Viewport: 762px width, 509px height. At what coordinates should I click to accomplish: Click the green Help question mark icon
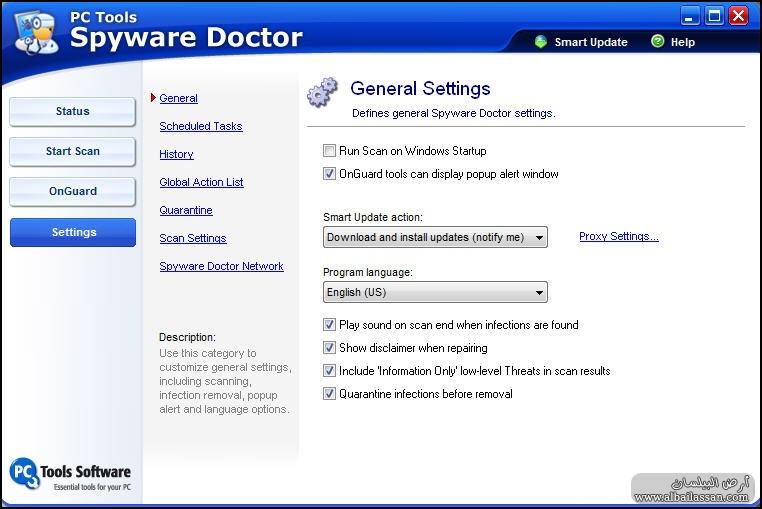(x=657, y=41)
